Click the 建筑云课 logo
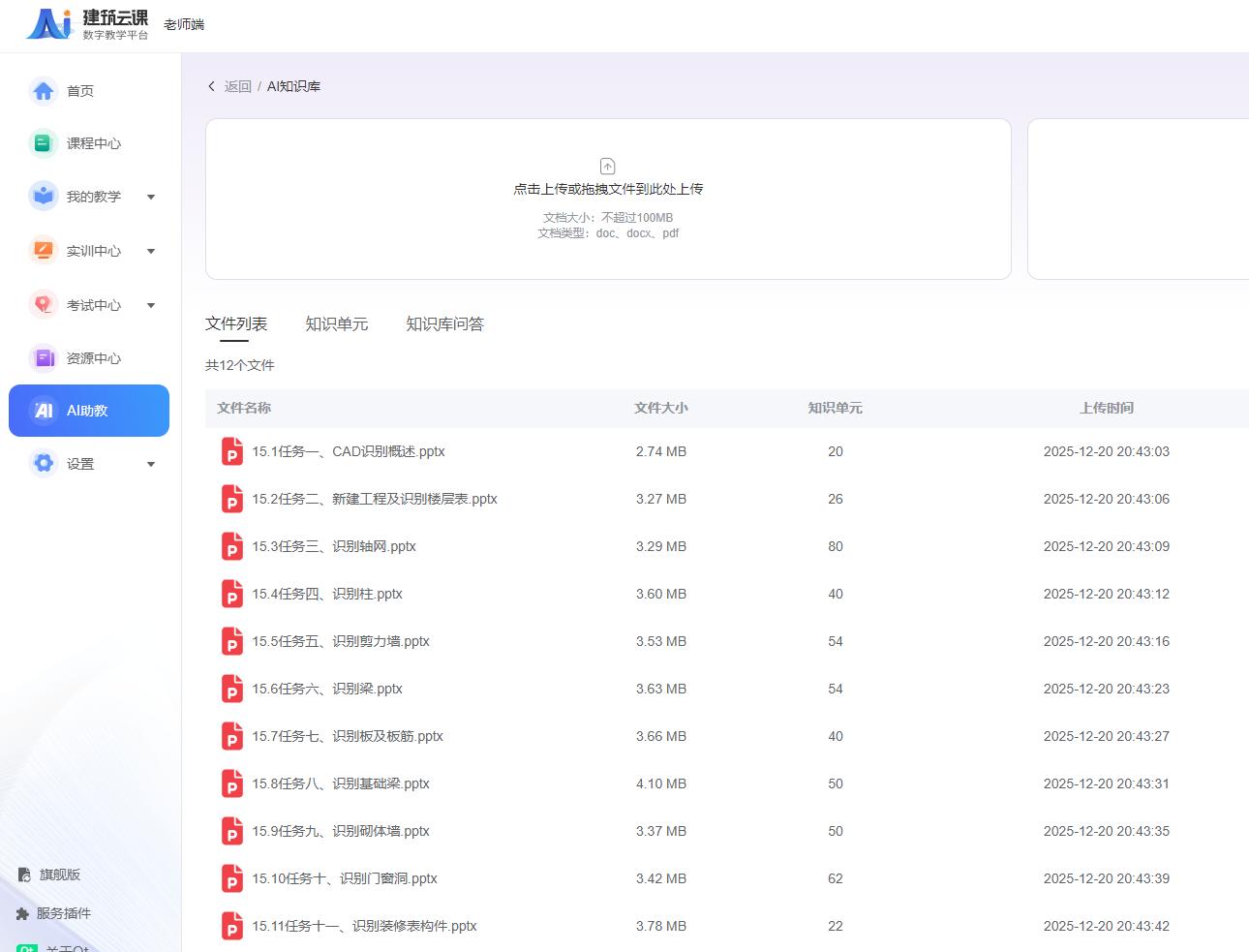Viewport: 1249px width, 952px height. [87, 24]
